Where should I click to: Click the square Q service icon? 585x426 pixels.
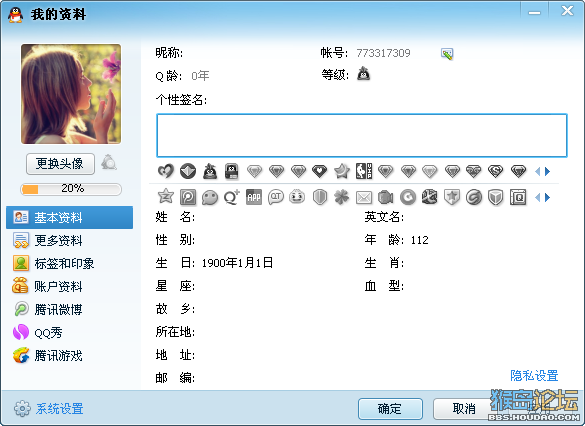[x=518, y=197]
